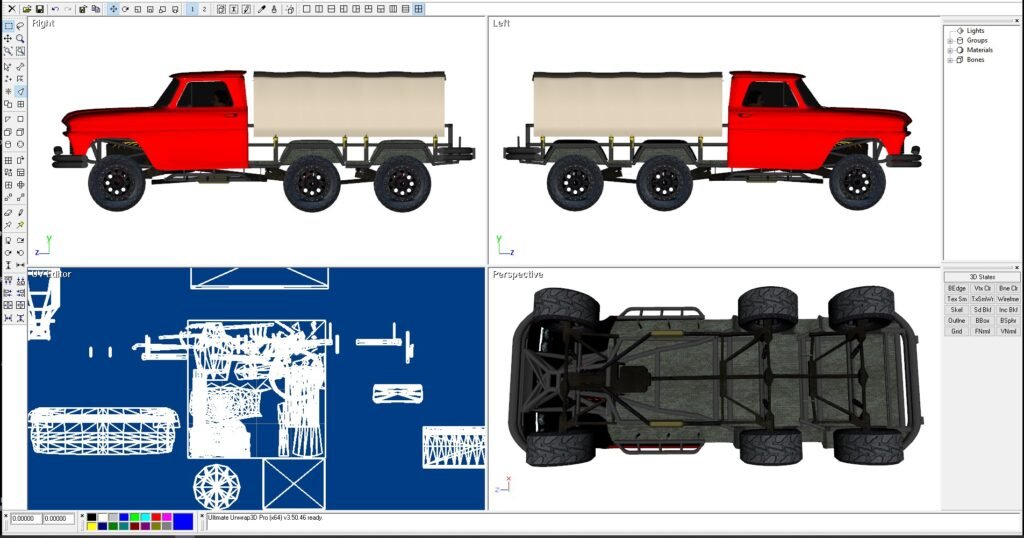Pick the red swatch in color palette

[x=156, y=517]
